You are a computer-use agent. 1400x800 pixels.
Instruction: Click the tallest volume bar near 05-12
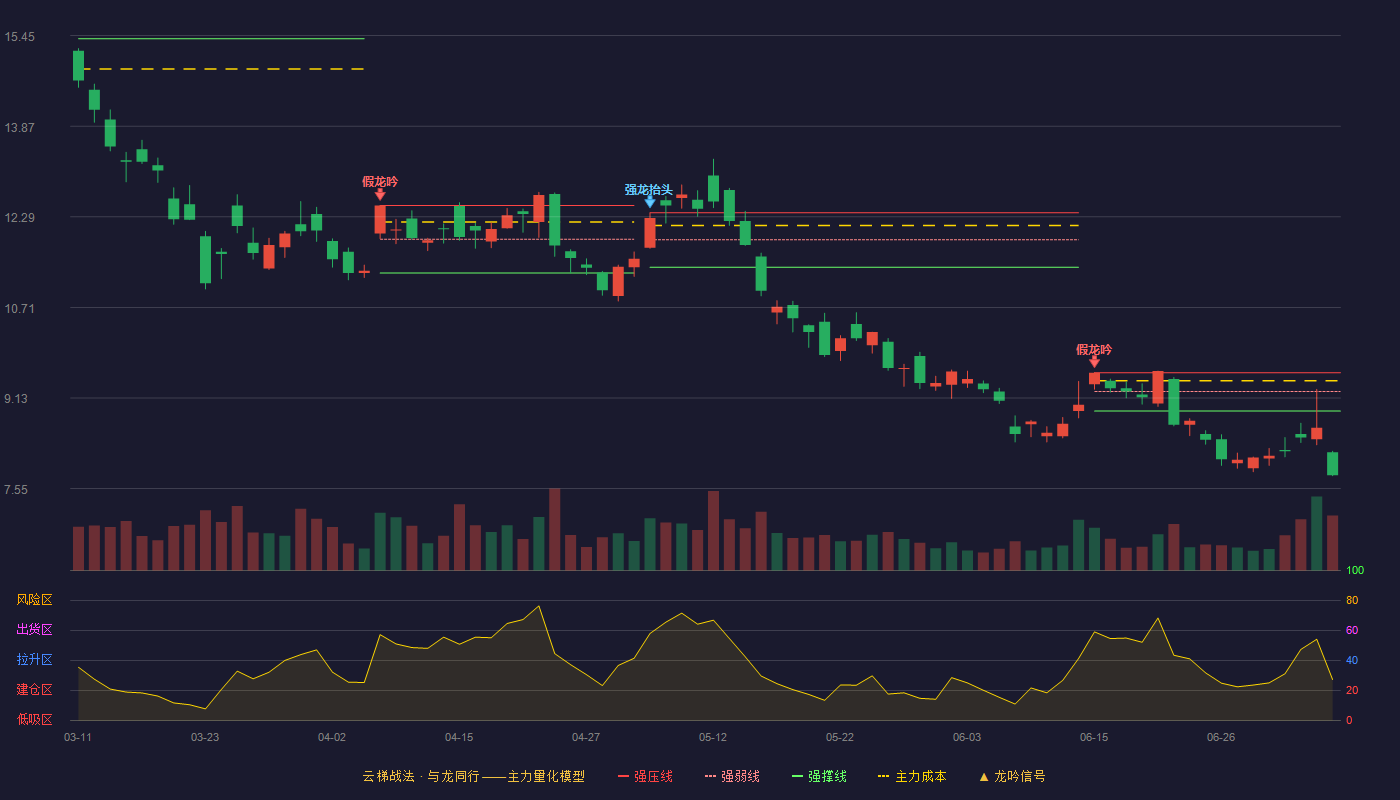pos(713,530)
